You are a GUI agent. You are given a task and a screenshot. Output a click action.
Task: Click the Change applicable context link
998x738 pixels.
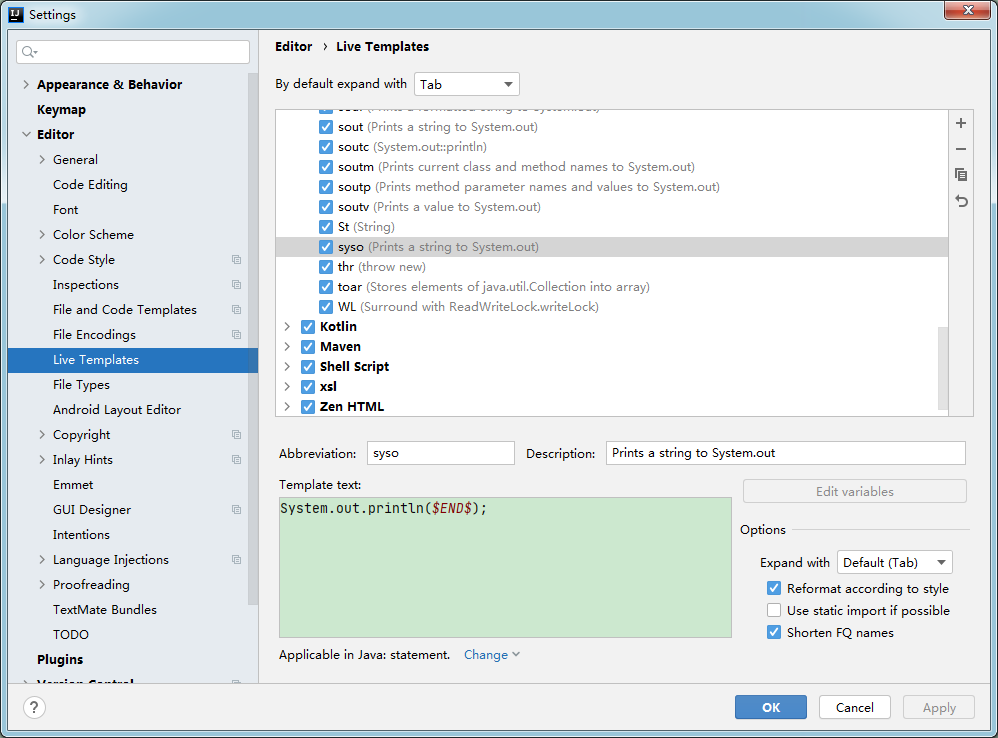[x=491, y=655]
